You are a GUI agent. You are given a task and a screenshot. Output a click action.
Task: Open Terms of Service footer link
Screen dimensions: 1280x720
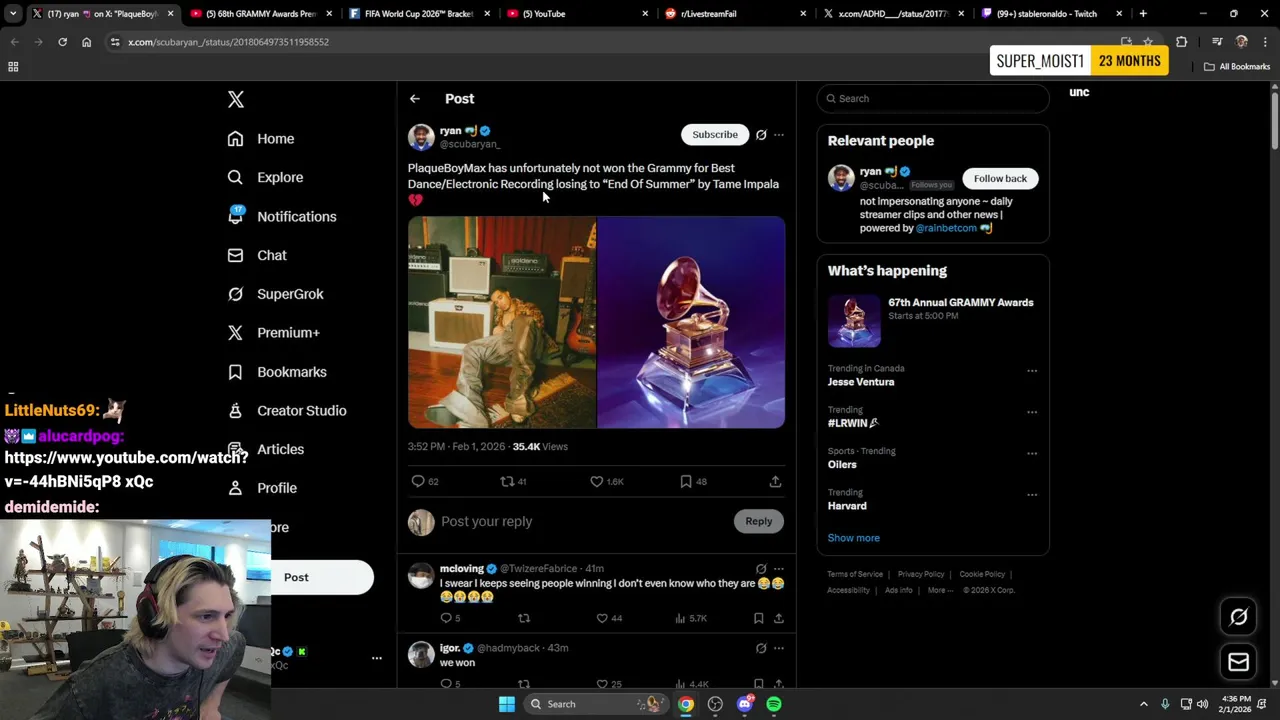(855, 575)
